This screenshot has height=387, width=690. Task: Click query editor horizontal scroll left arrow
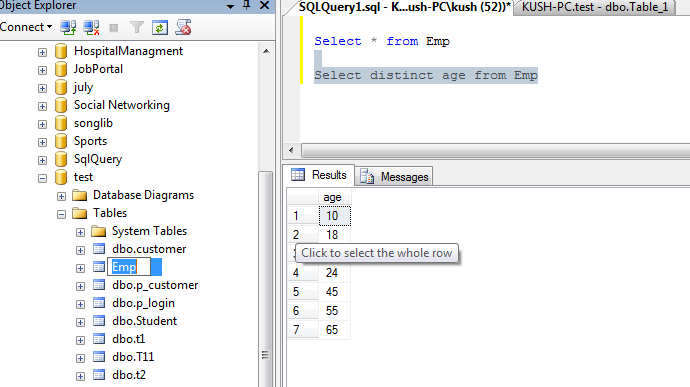291,151
